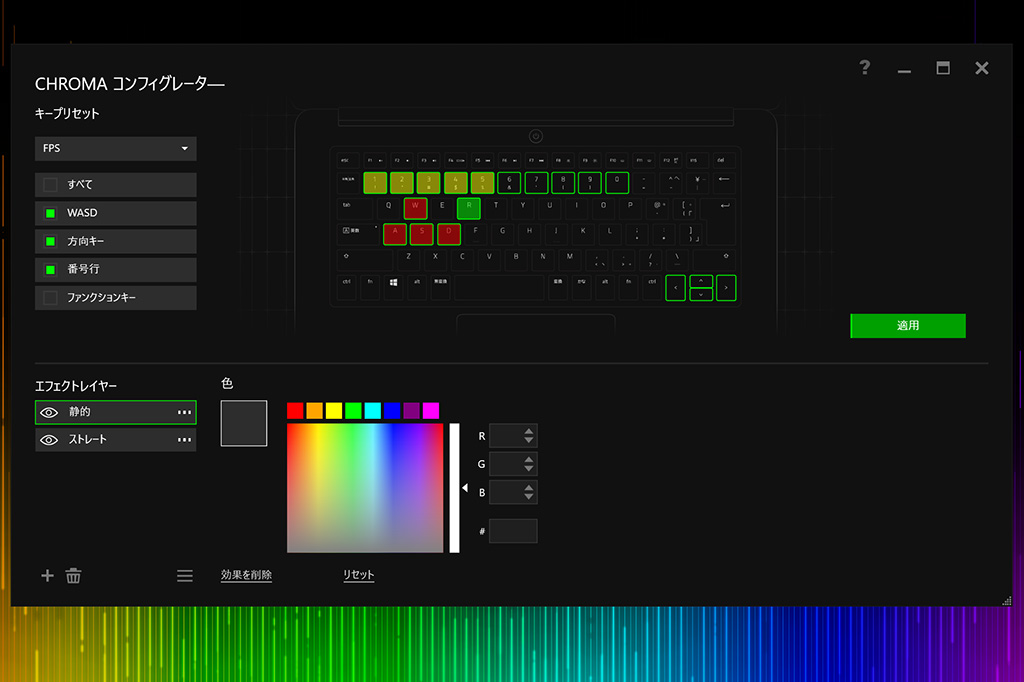The width and height of the screenshot is (1024, 682).
Task: Select the power button on laptop preview
Action: point(536,136)
